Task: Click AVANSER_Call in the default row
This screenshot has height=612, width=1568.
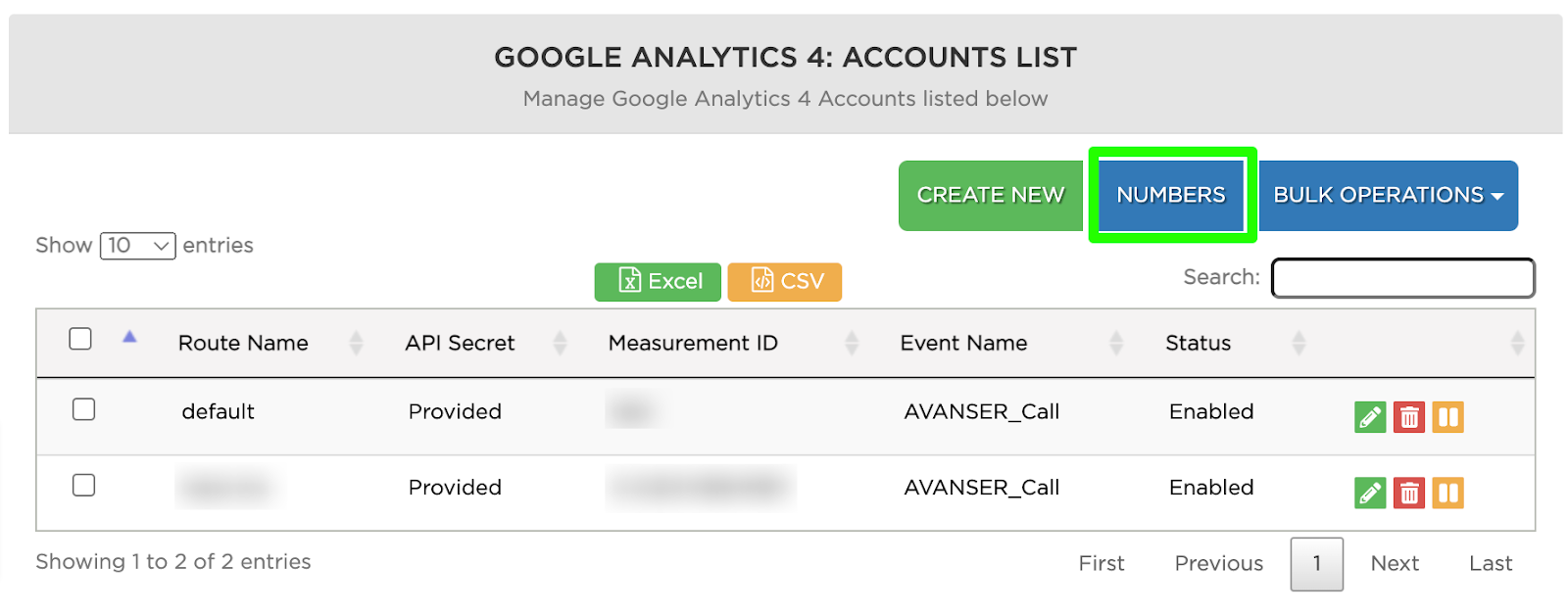Action: 982,412
